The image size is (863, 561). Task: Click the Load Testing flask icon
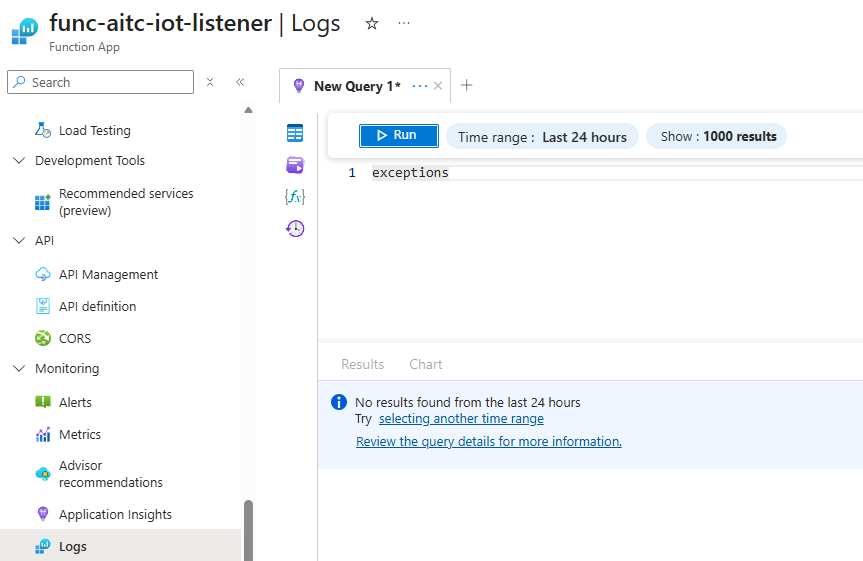tap(43, 130)
